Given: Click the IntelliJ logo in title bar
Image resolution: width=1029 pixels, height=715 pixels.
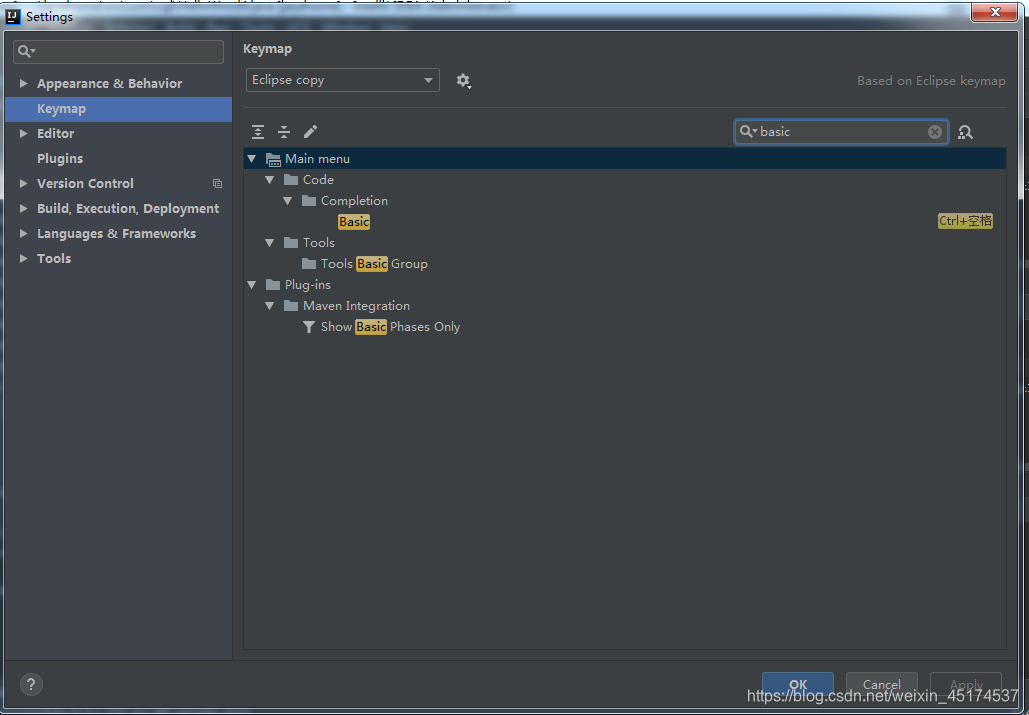Looking at the screenshot, I should tap(12, 16).
